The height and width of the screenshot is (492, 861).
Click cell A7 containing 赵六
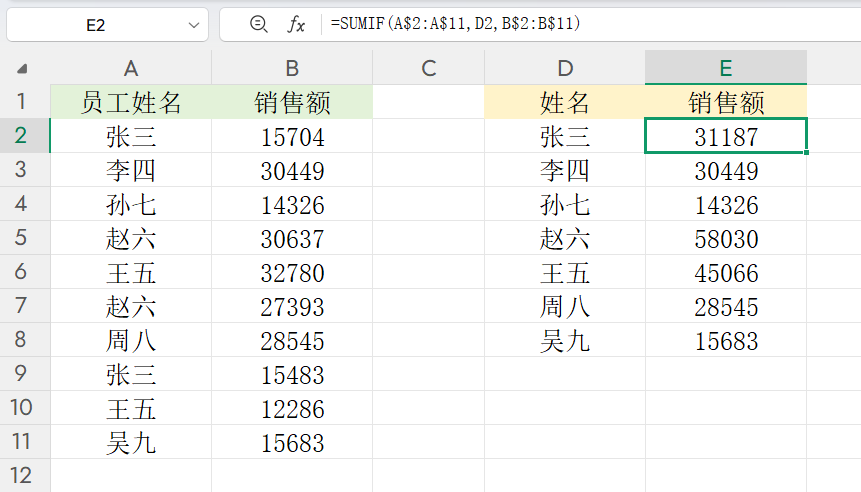pos(130,307)
